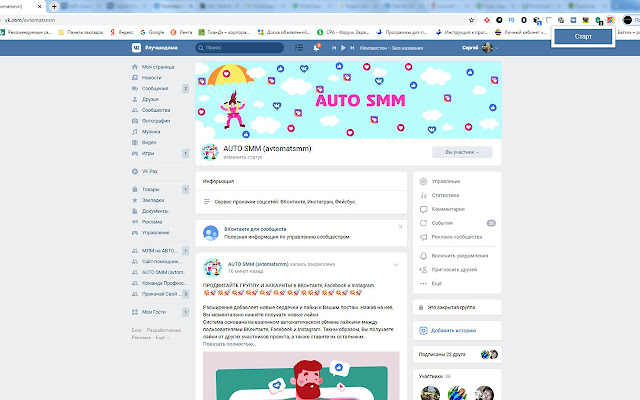Click the track title Неизвестен - Без названия

tap(391, 48)
